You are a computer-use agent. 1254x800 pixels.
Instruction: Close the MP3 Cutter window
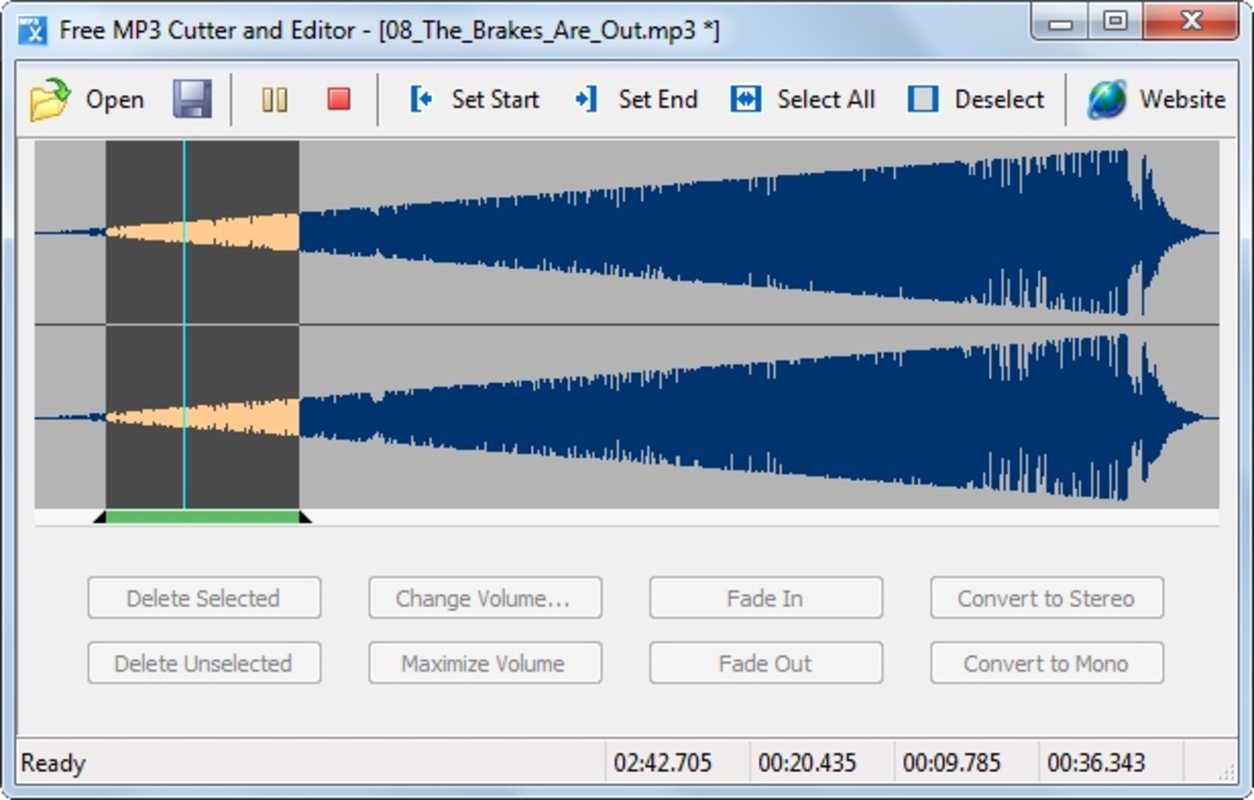pos(1190,22)
